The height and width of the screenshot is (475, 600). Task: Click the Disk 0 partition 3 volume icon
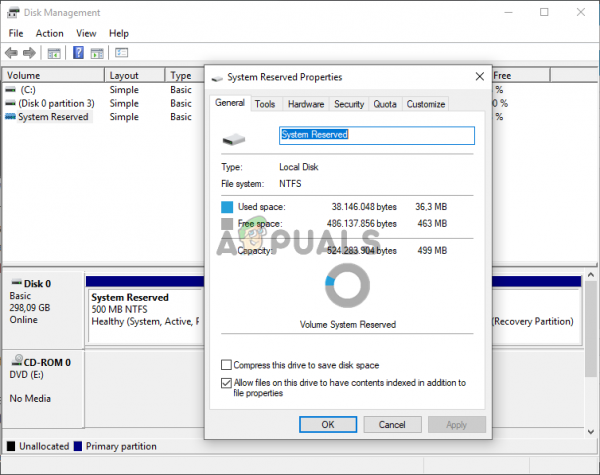point(11,103)
